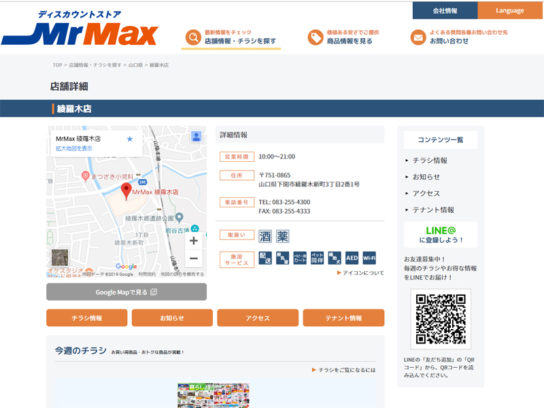Click the price tag product icon

pos(315,37)
